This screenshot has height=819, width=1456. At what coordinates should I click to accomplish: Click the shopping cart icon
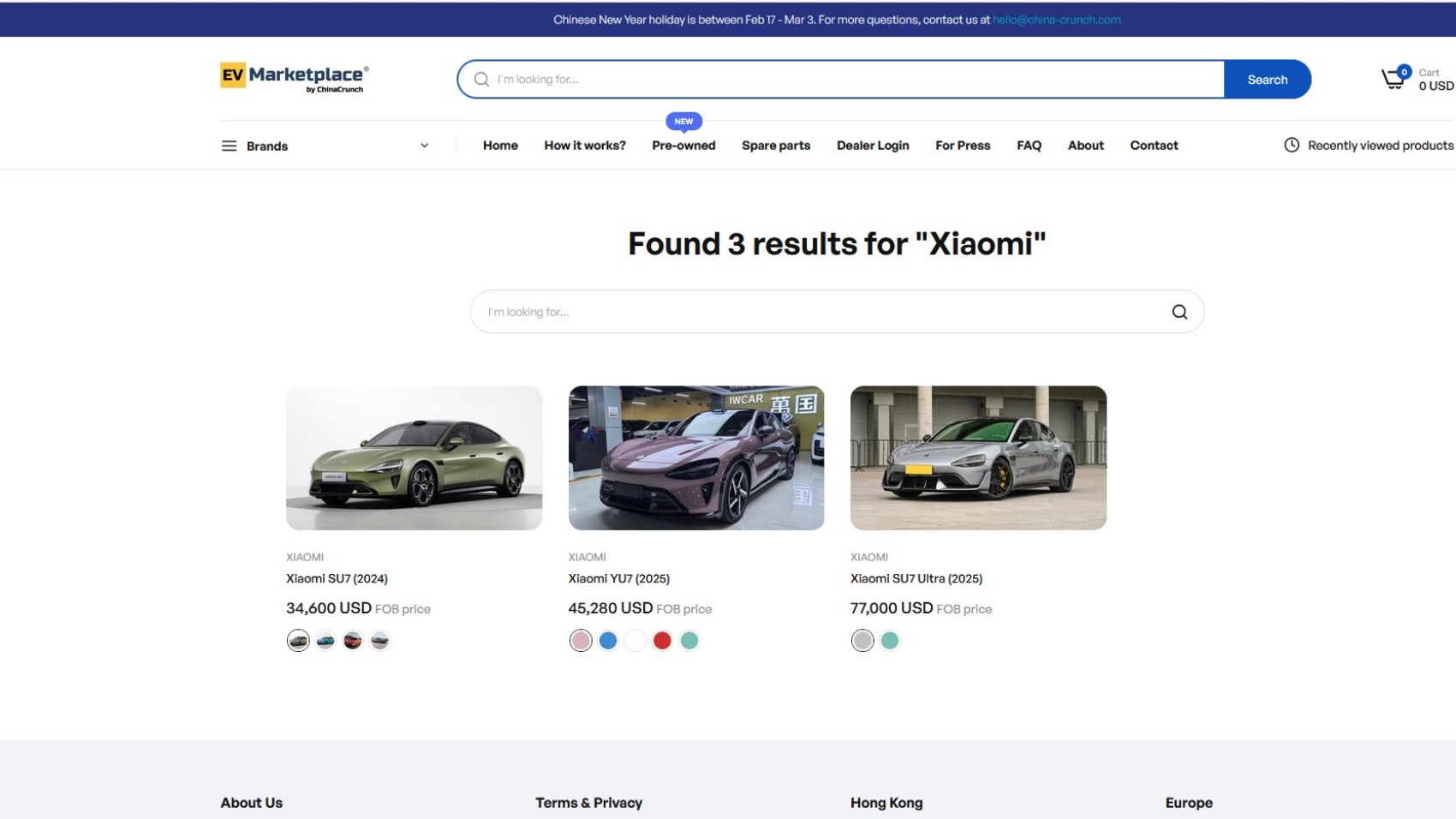[1393, 80]
